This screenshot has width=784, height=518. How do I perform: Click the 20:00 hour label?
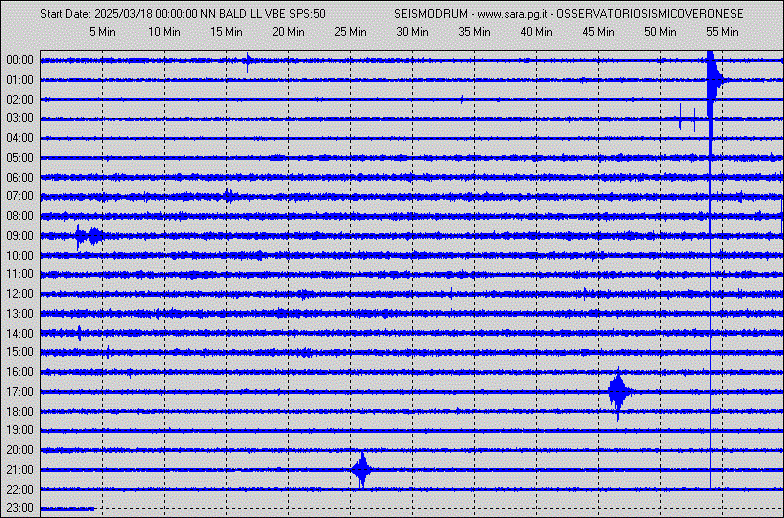pyautogui.click(x=20, y=450)
